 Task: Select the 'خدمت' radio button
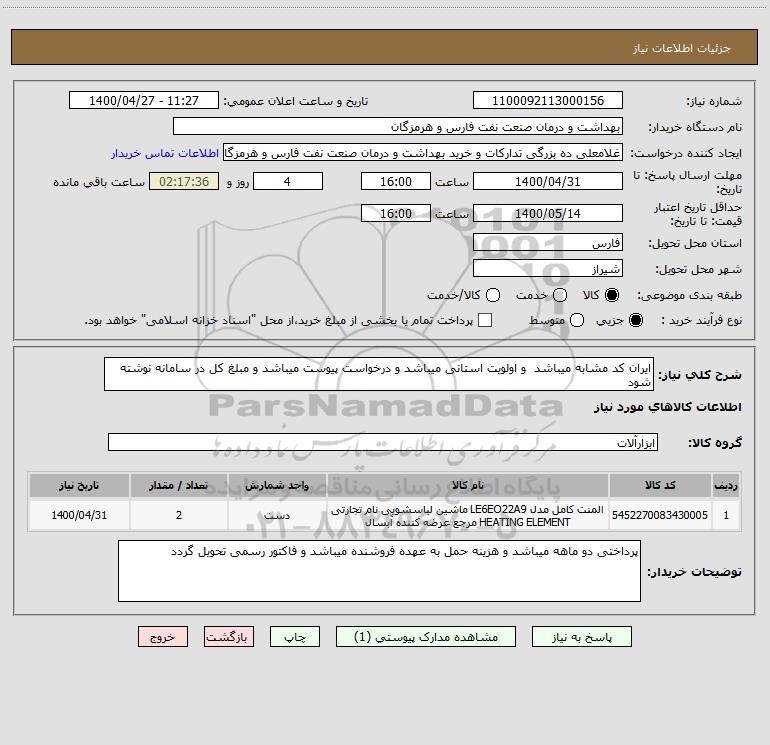[x=560, y=295]
